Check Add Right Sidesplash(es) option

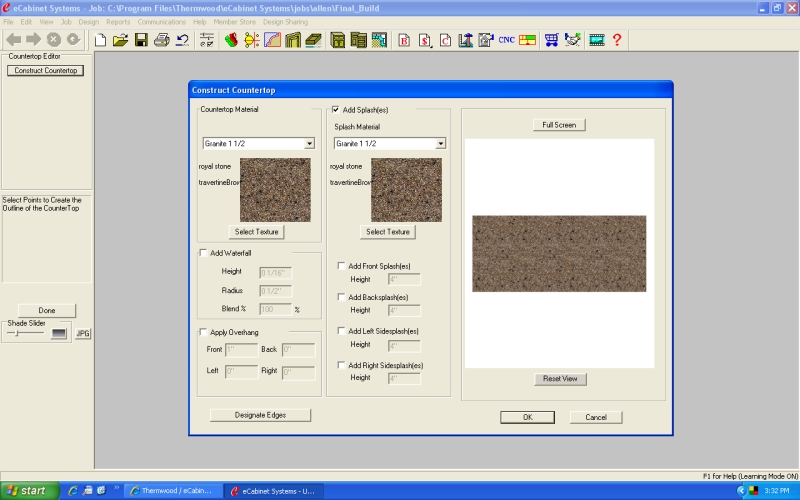(x=341, y=365)
